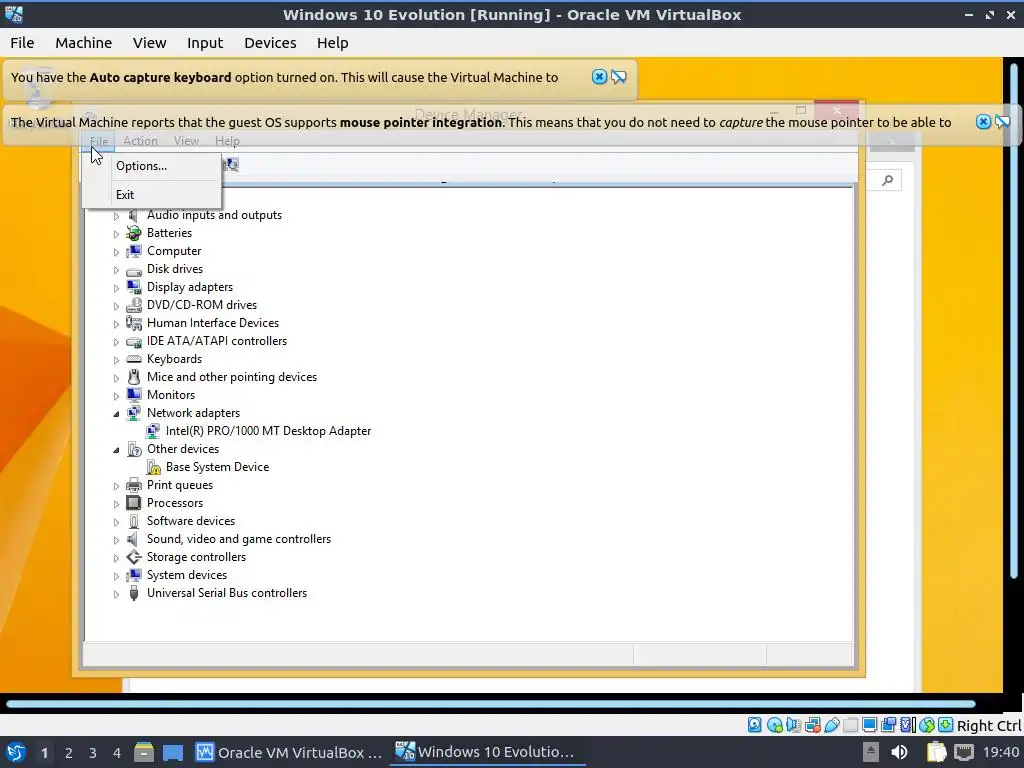The width and height of the screenshot is (1024, 768).
Task: Expand the Disk drives node
Action: click(x=116, y=270)
